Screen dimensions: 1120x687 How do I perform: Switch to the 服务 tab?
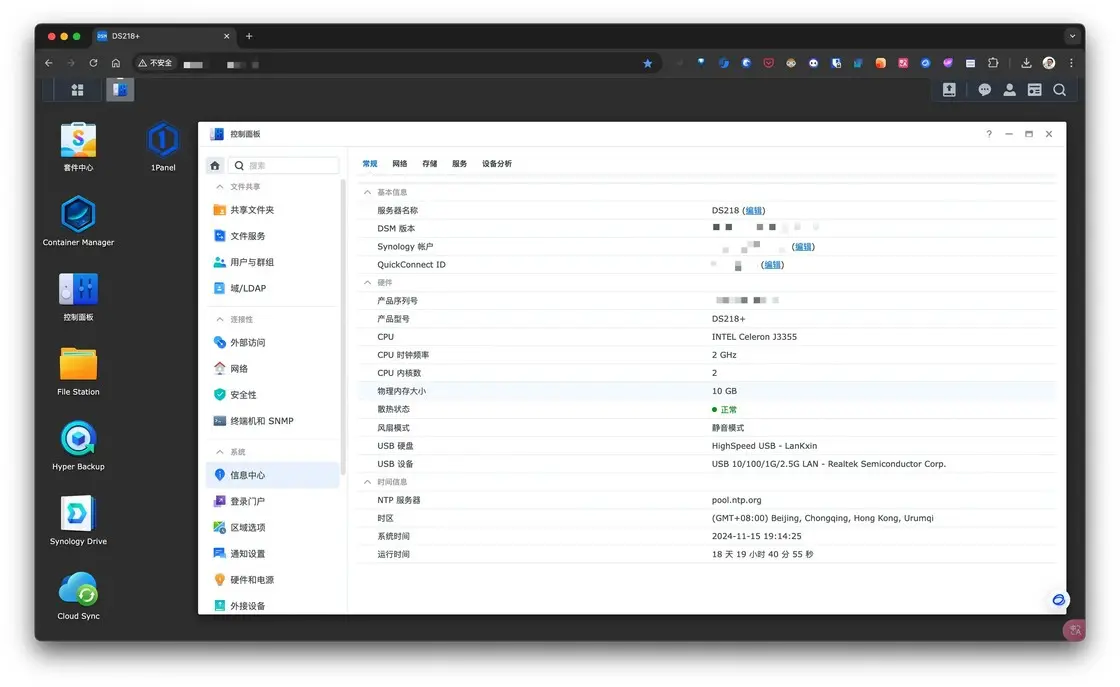coord(459,164)
